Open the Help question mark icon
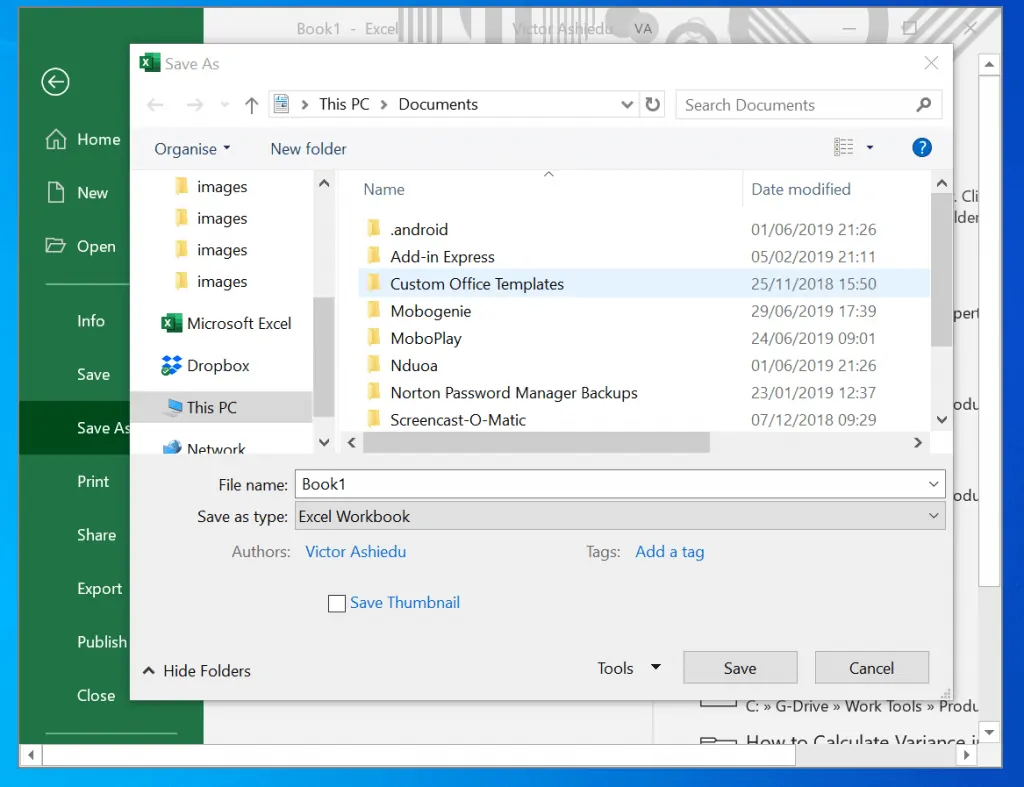The image size is (1024, 787). (x=921, y=147)
